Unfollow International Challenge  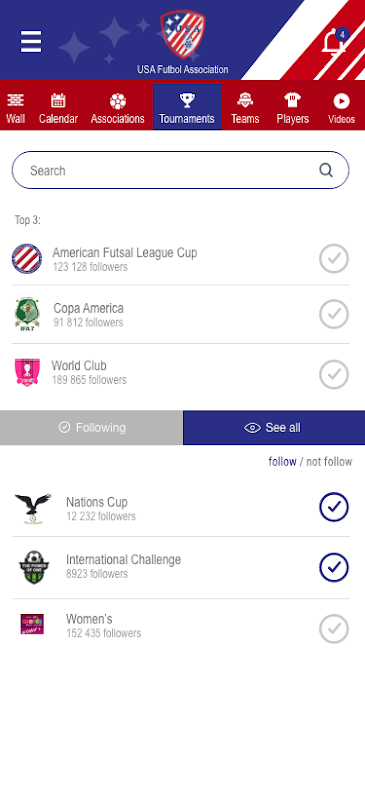coord(334,567)
